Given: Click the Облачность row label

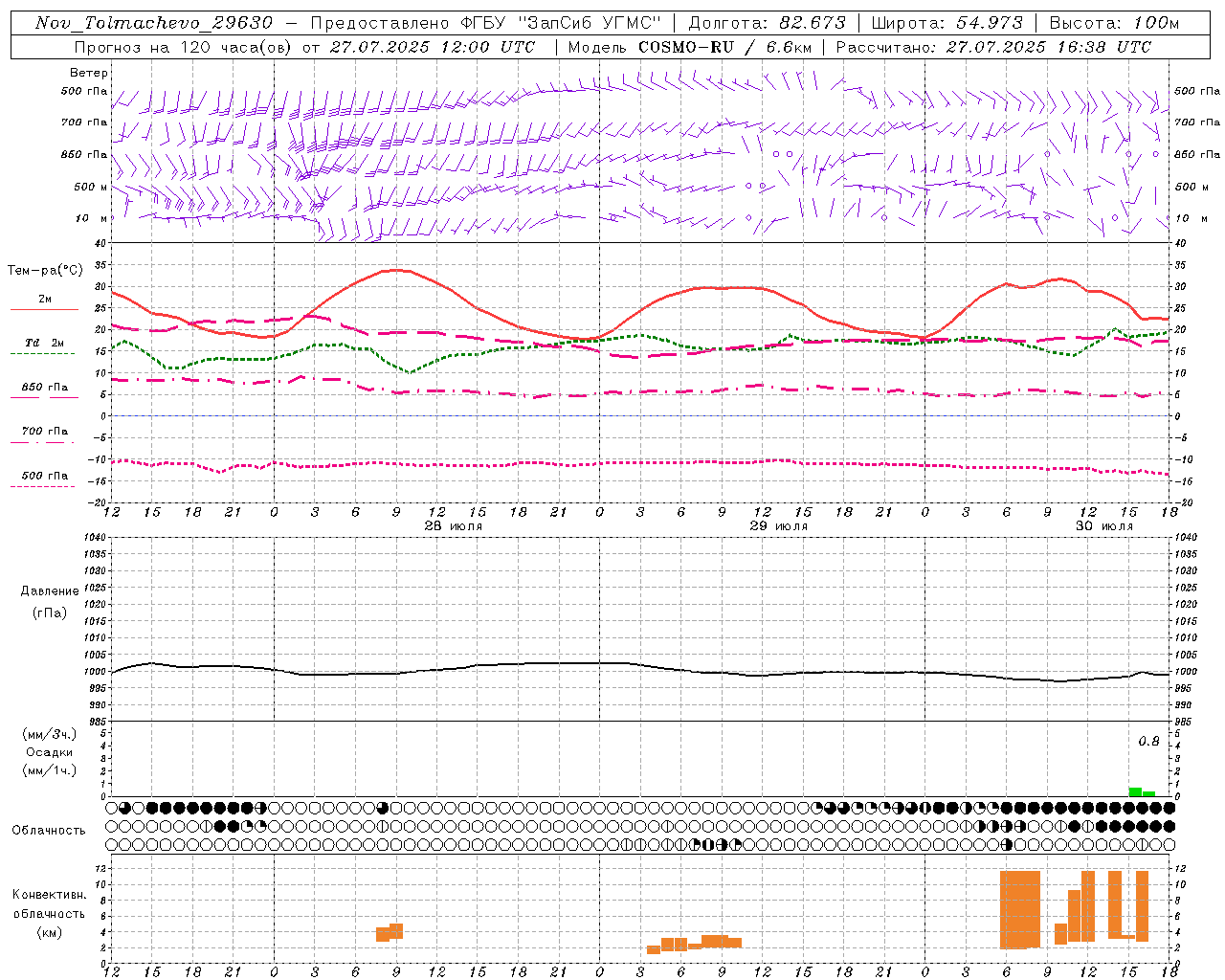Looking at the screenshot, I should pos(49,830).
